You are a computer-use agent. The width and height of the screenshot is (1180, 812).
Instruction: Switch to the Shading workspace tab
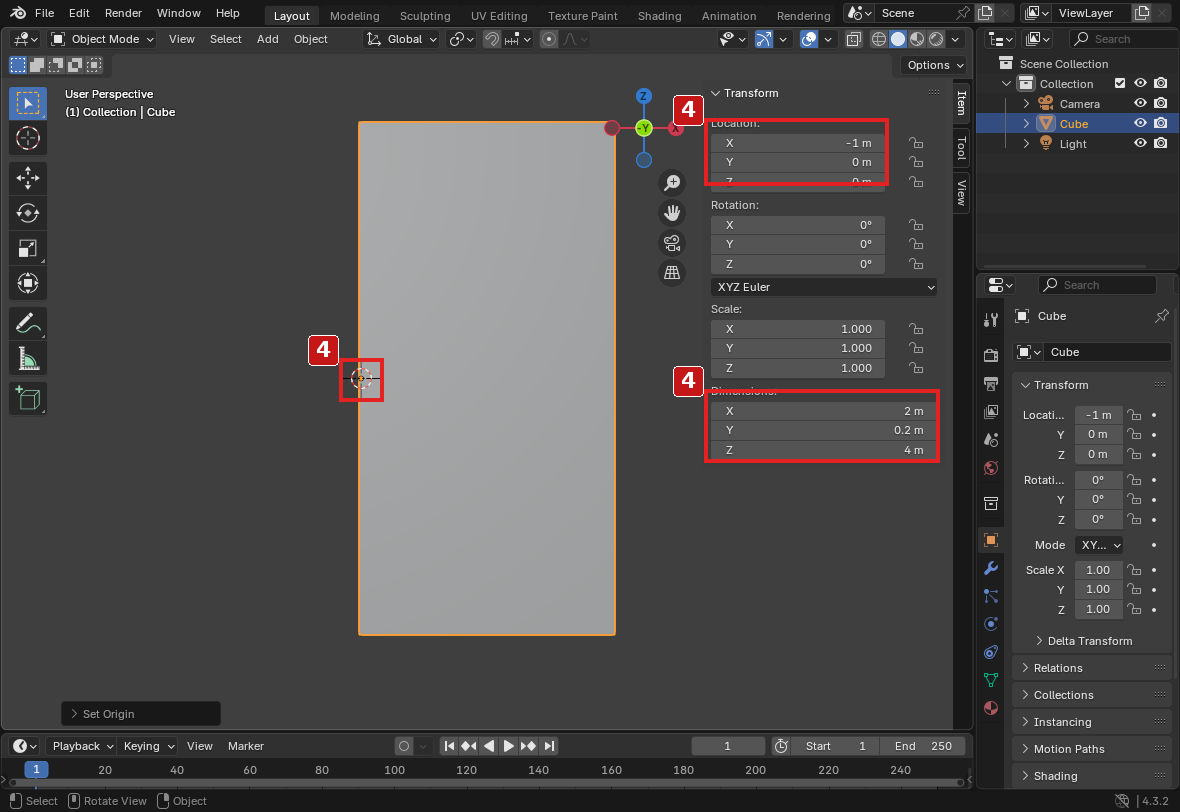pyautogui.click(x=659, y=15)
